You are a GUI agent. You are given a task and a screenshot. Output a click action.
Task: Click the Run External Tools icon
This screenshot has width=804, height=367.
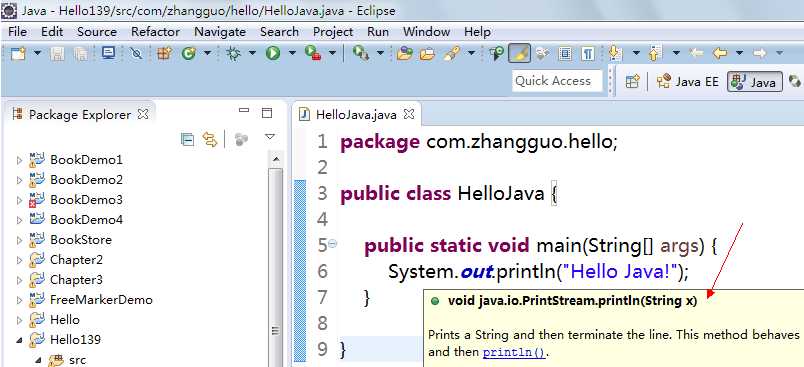(x=313, y=53)
